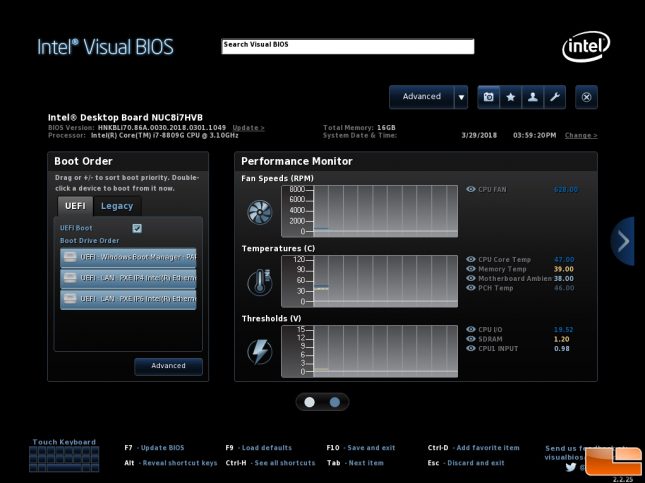Toggle PCH Temp visibility eye
Image resolution: width=645 pixels, height=483 pixels.
coord(471,288)
